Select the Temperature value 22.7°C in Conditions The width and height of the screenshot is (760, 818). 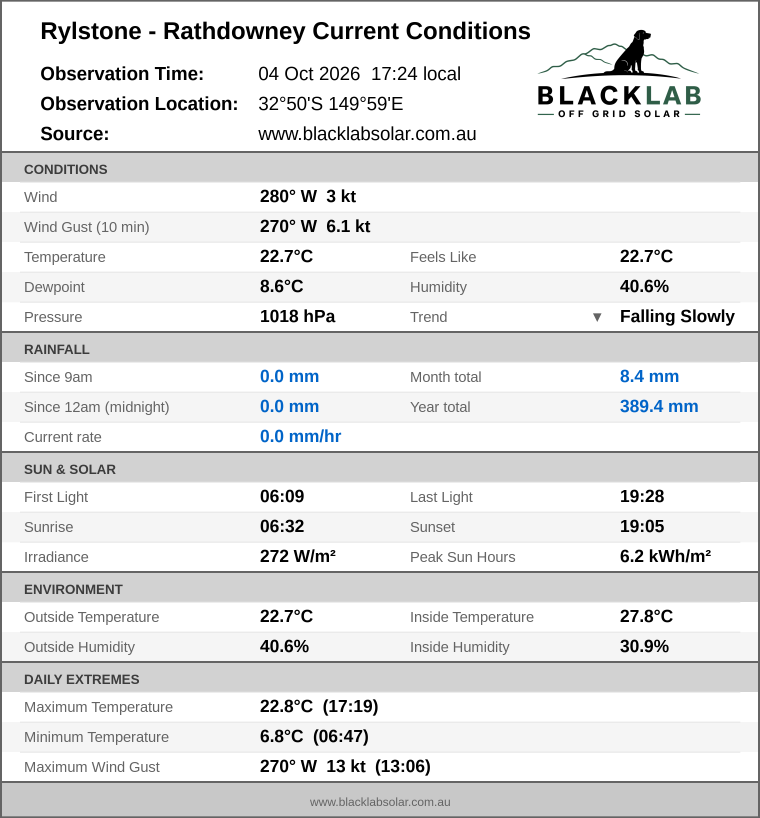point(286,257)
